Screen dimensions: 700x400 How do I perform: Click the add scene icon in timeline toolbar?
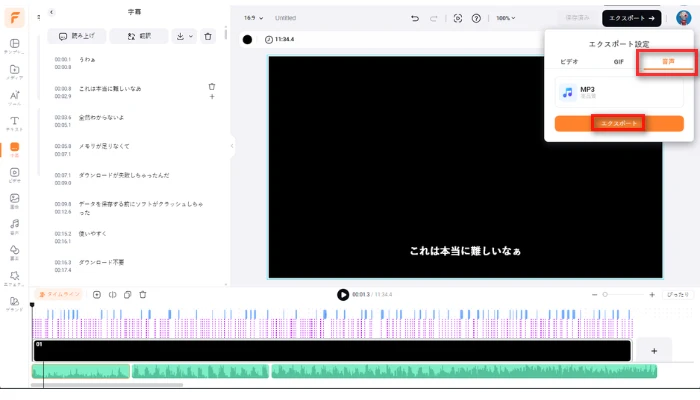pyautogui.click(x=97, y=295)
